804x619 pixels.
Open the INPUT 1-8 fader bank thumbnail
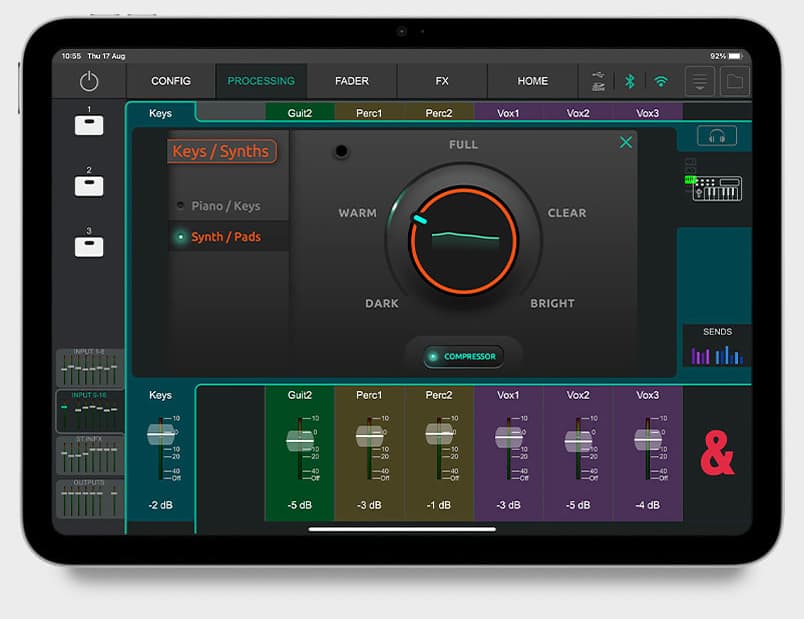click(89, 368)
